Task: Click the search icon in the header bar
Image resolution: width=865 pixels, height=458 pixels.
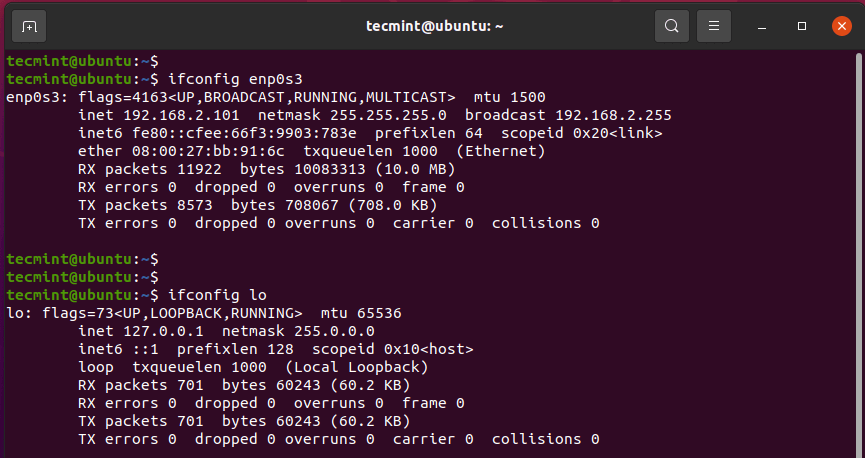Action: click(672, 25)
